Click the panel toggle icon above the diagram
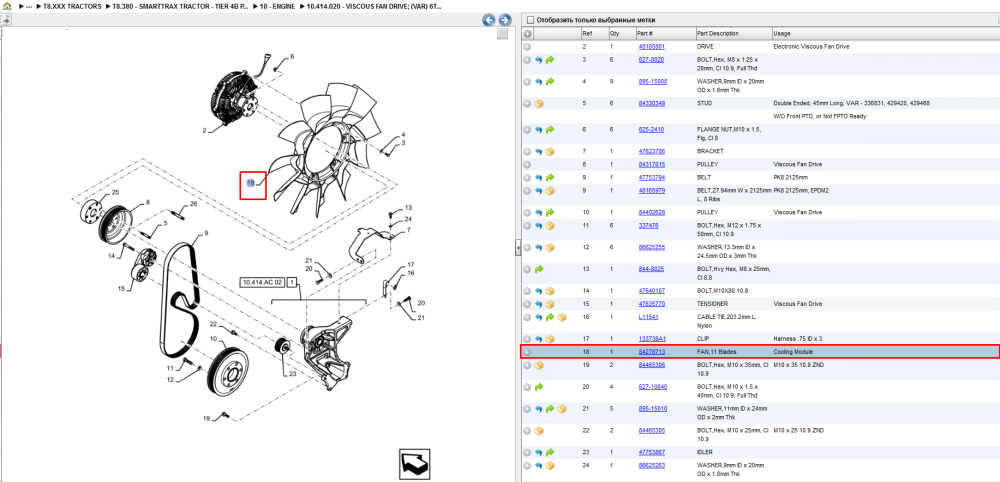 (x=6, y=20)
